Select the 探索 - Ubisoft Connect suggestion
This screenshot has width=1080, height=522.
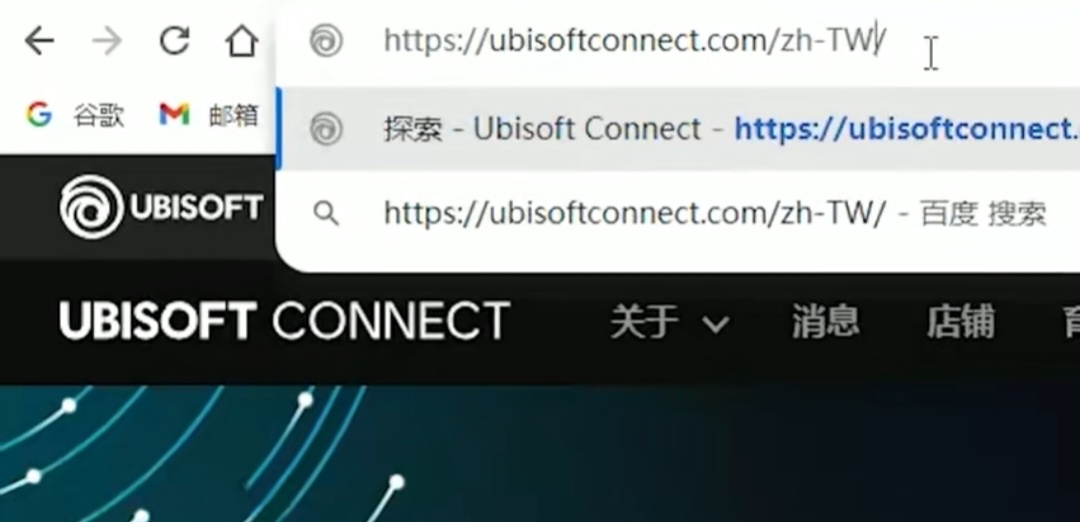(678, 129)
